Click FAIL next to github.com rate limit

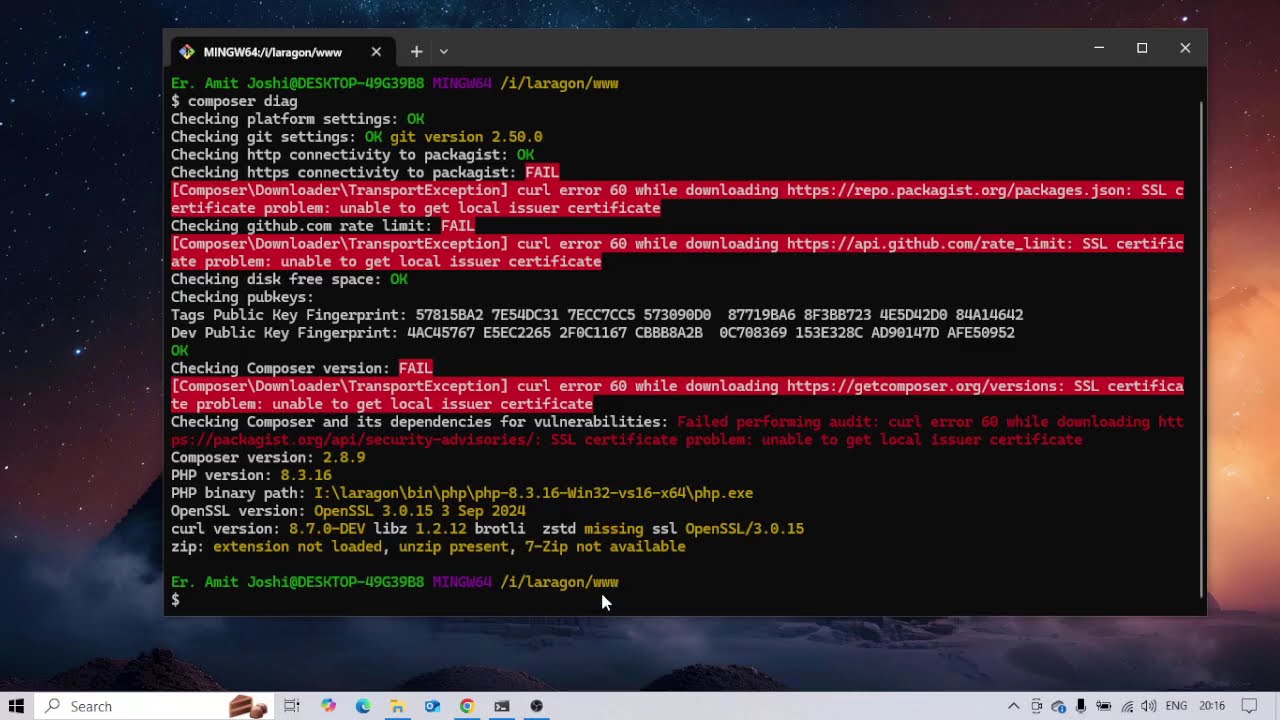point(458,226)
